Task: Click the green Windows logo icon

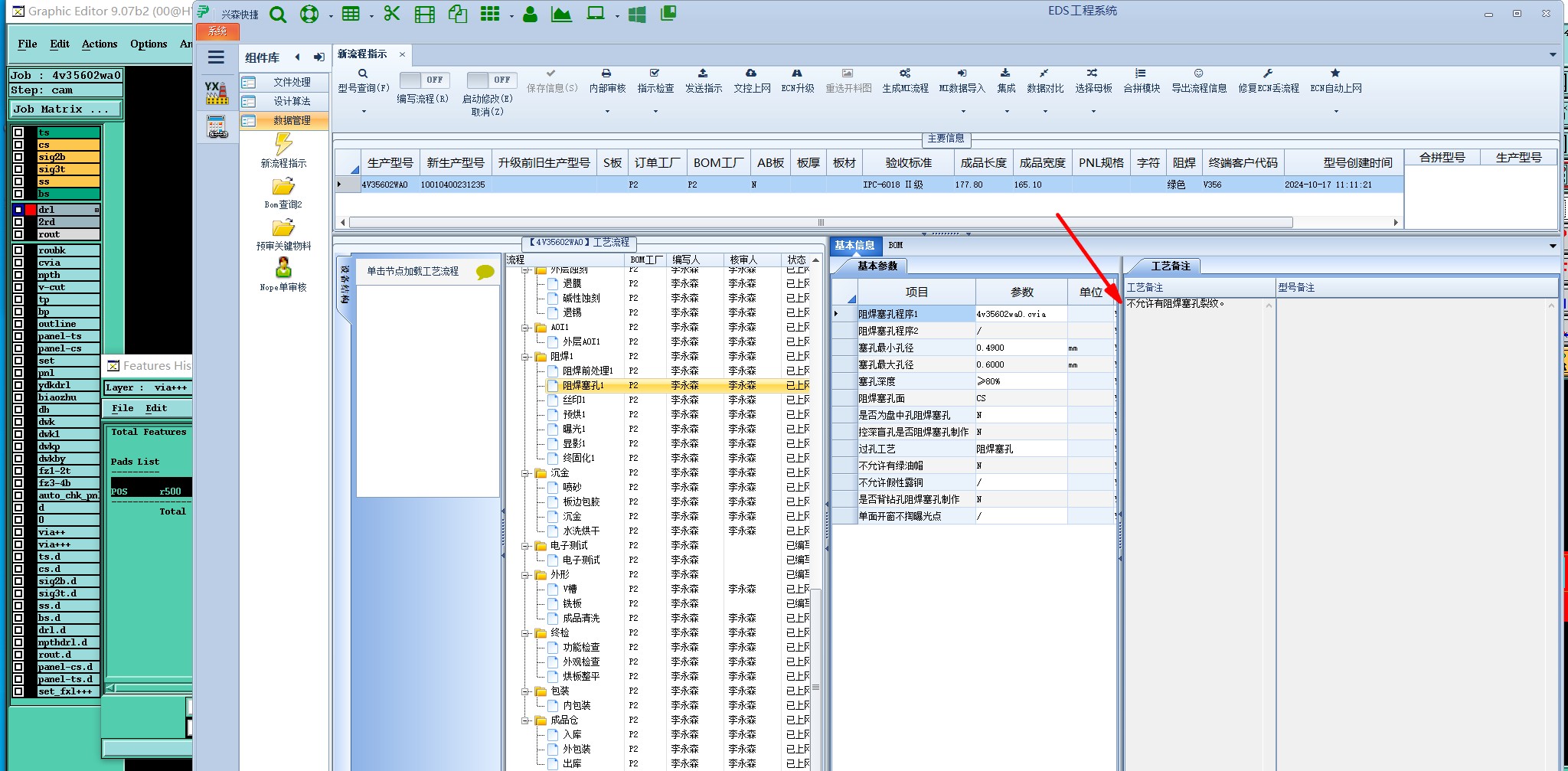Action: [x=637, y=15]
